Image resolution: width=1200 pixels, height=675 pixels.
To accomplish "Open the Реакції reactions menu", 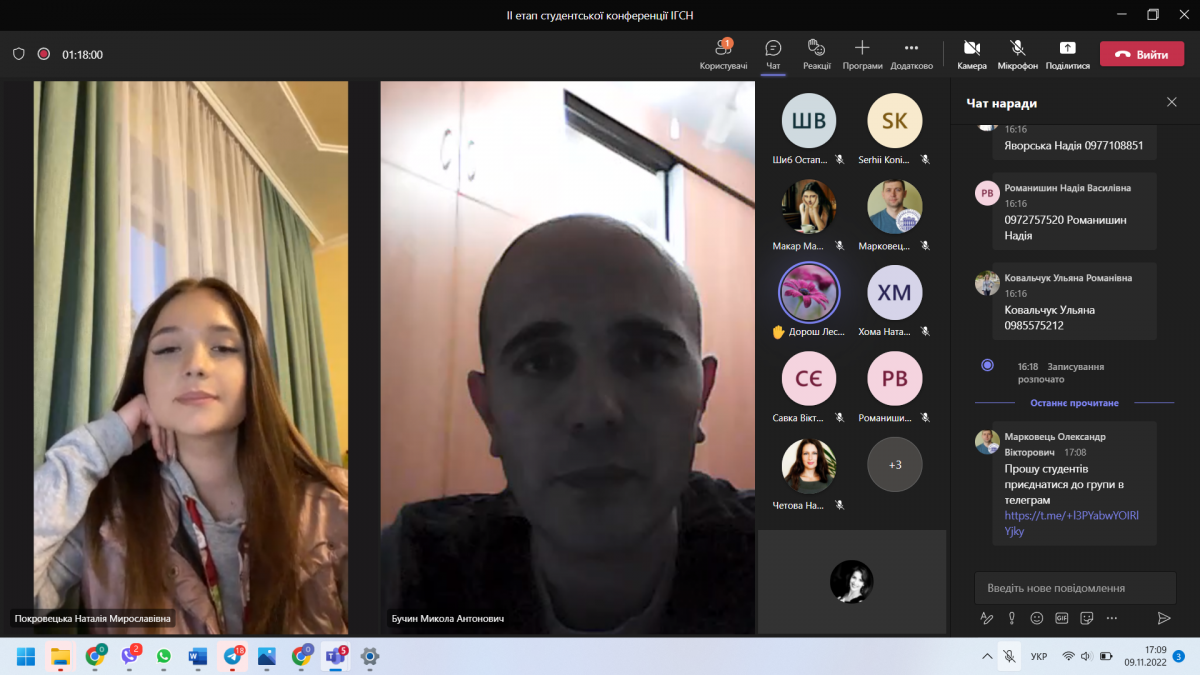I will [x=816, y=54].
